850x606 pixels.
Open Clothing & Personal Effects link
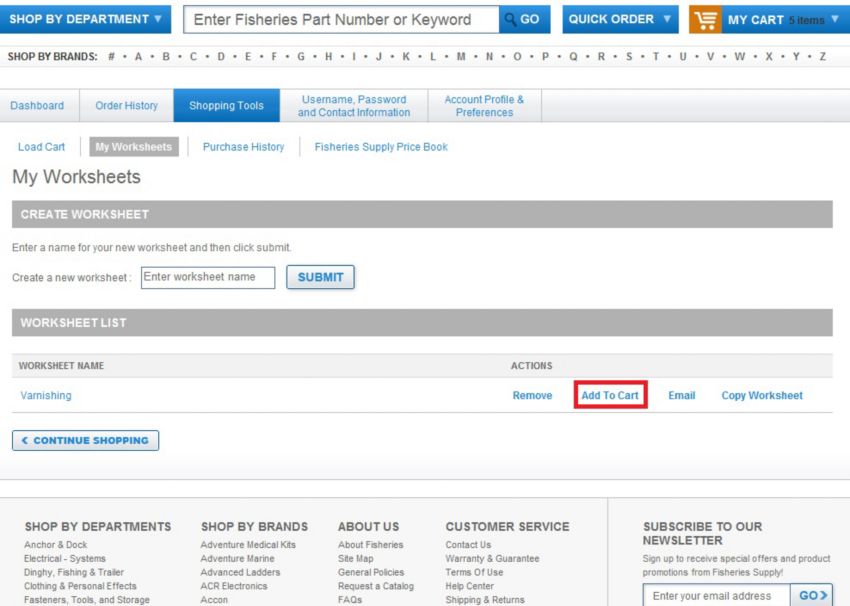point(80,586)
